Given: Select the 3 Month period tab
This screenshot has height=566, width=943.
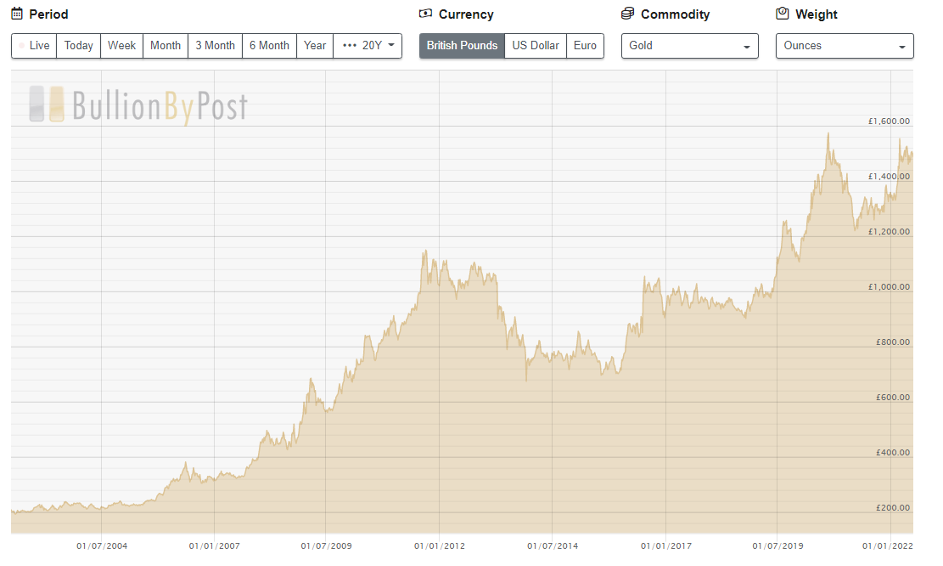Looking at the screenshot, I should click(215, 46).
